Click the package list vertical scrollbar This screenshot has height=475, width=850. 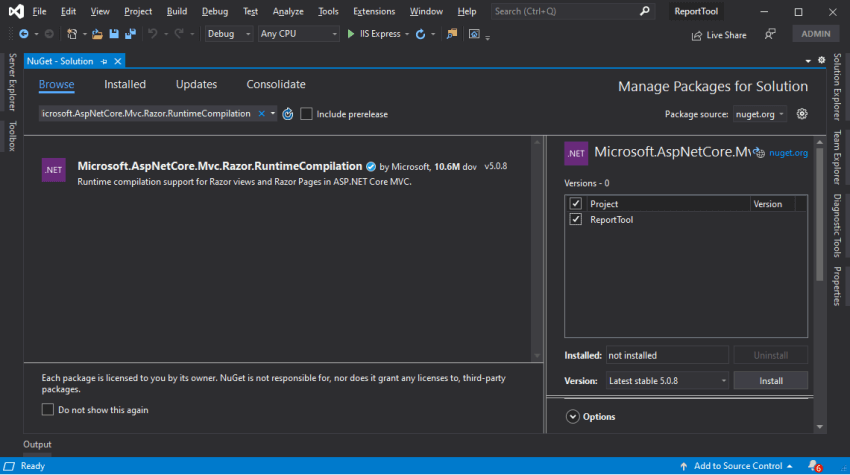pos(537,249)
